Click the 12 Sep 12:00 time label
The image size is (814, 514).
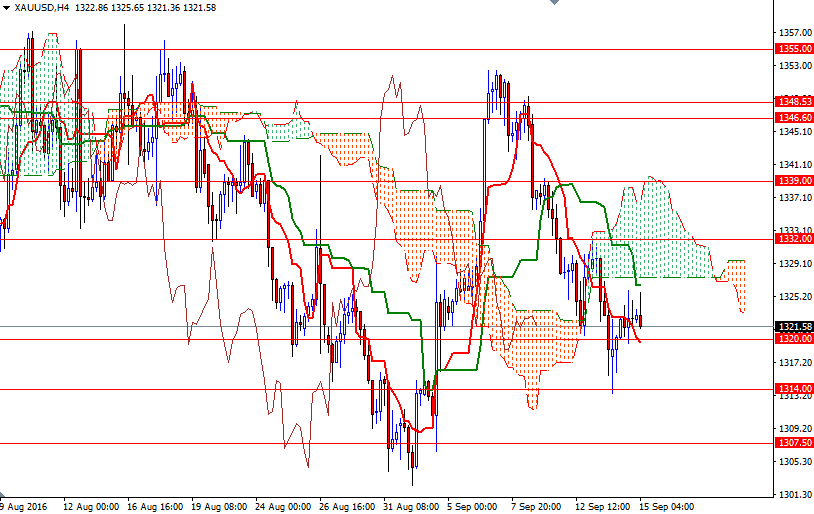pyautogui.click(x=603, y=507)
